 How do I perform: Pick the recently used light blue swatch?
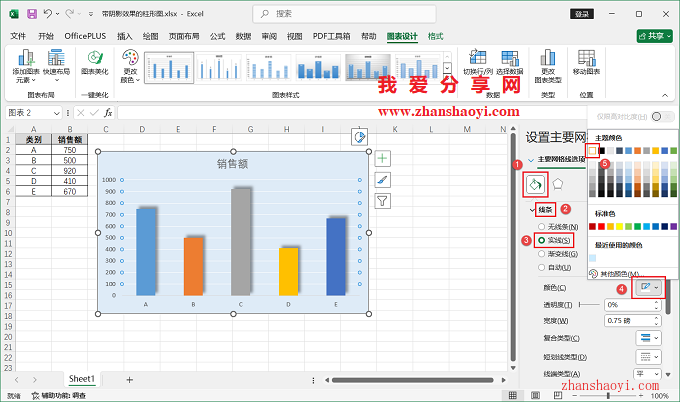point(592,258)
